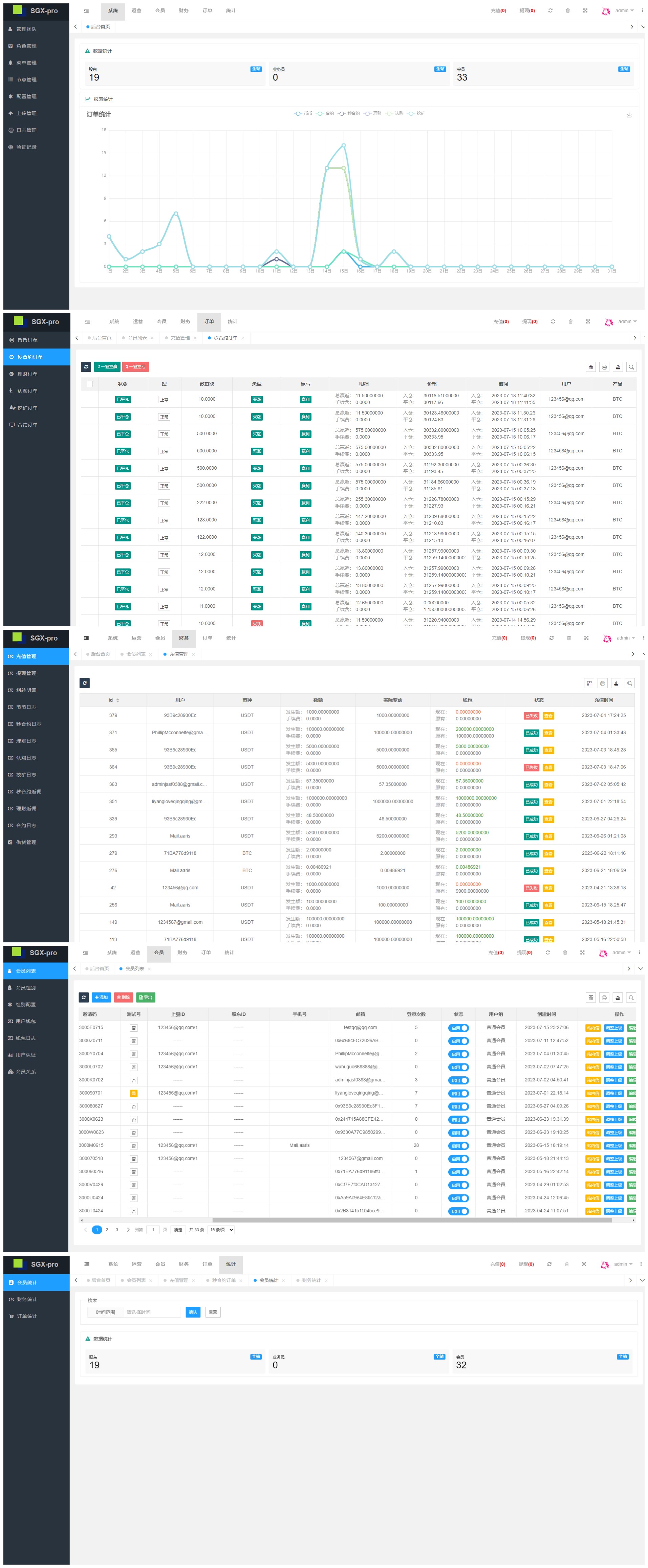The height and width of the screenshot is (1568, 648).
Task: Toggle 启用 switch for member 3005E0715
Action: (458, 1028)
